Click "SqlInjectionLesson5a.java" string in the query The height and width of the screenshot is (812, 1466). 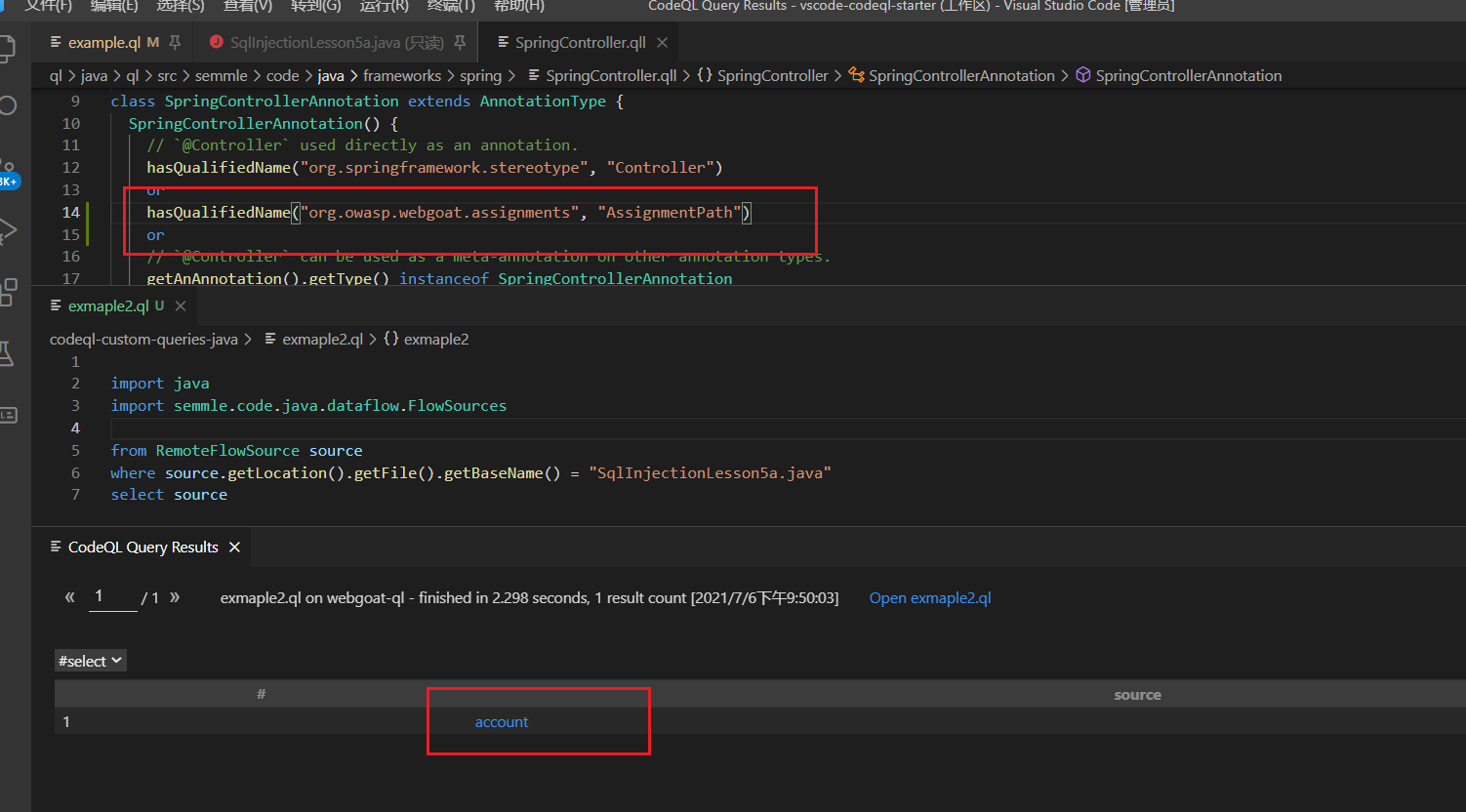click(710, 473)
